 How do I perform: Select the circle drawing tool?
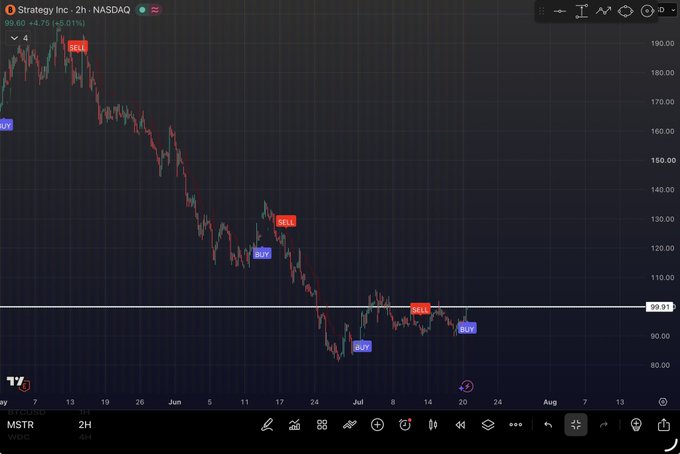point(647,11)
